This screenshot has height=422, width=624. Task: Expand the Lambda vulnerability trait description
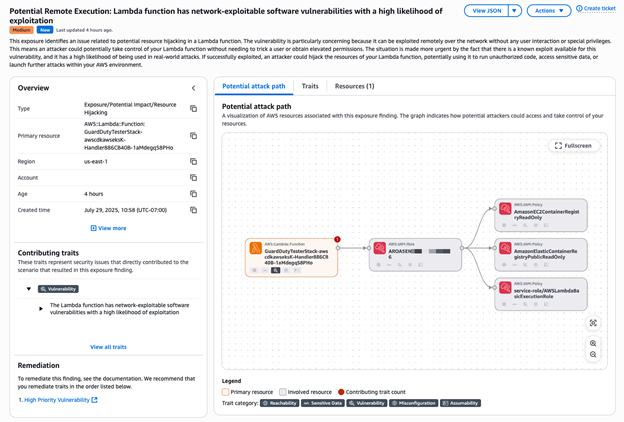pos(41,308)
